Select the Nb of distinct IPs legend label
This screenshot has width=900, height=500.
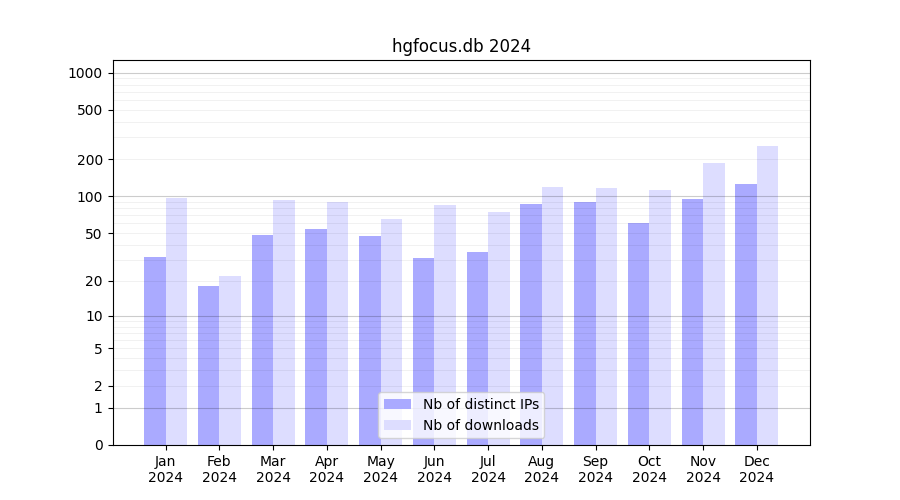[x=480, y=404]
